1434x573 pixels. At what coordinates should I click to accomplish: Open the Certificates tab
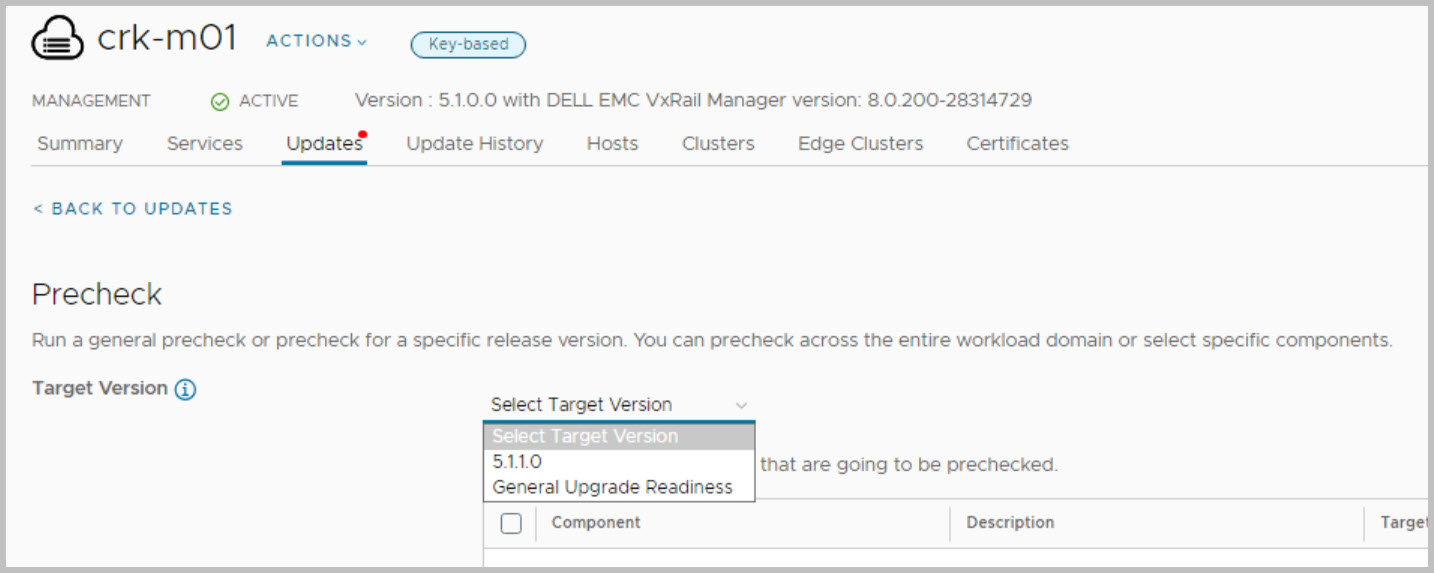pos(1017,144)
